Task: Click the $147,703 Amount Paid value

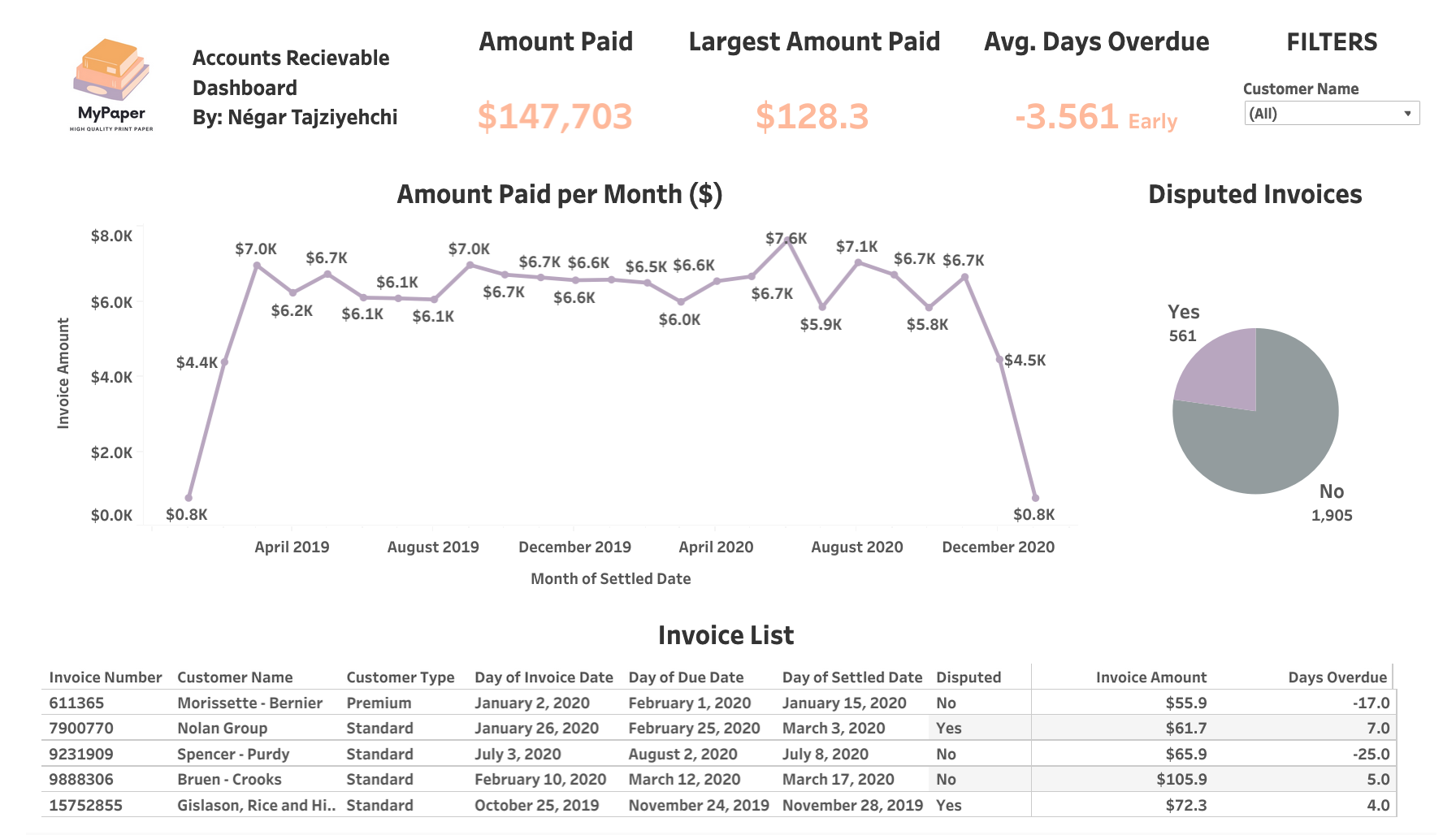Action: coord(555,117)
